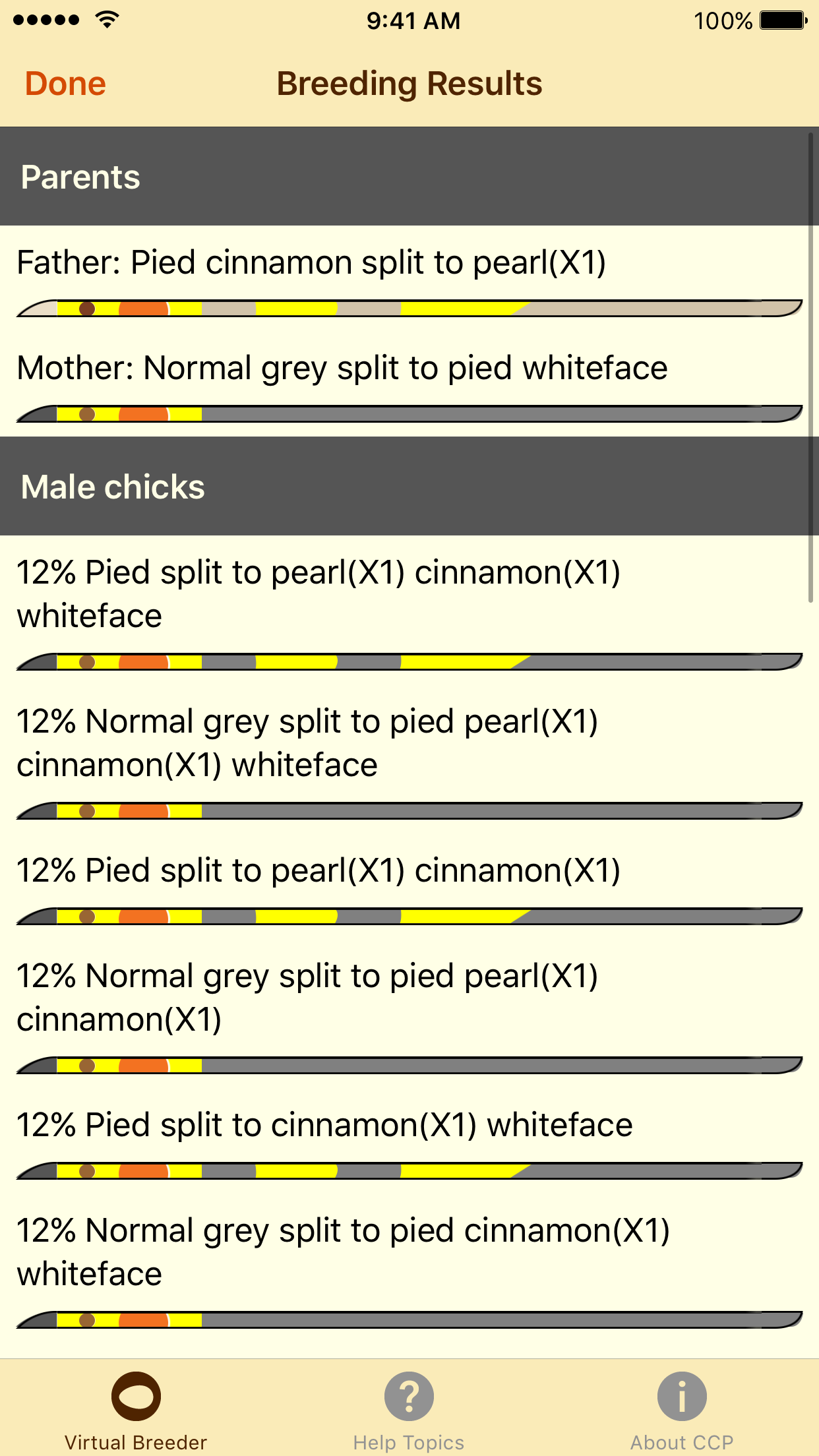This screenshot has height=1456, width=819.
Task: Select the Parents section header
Action: 80,177
